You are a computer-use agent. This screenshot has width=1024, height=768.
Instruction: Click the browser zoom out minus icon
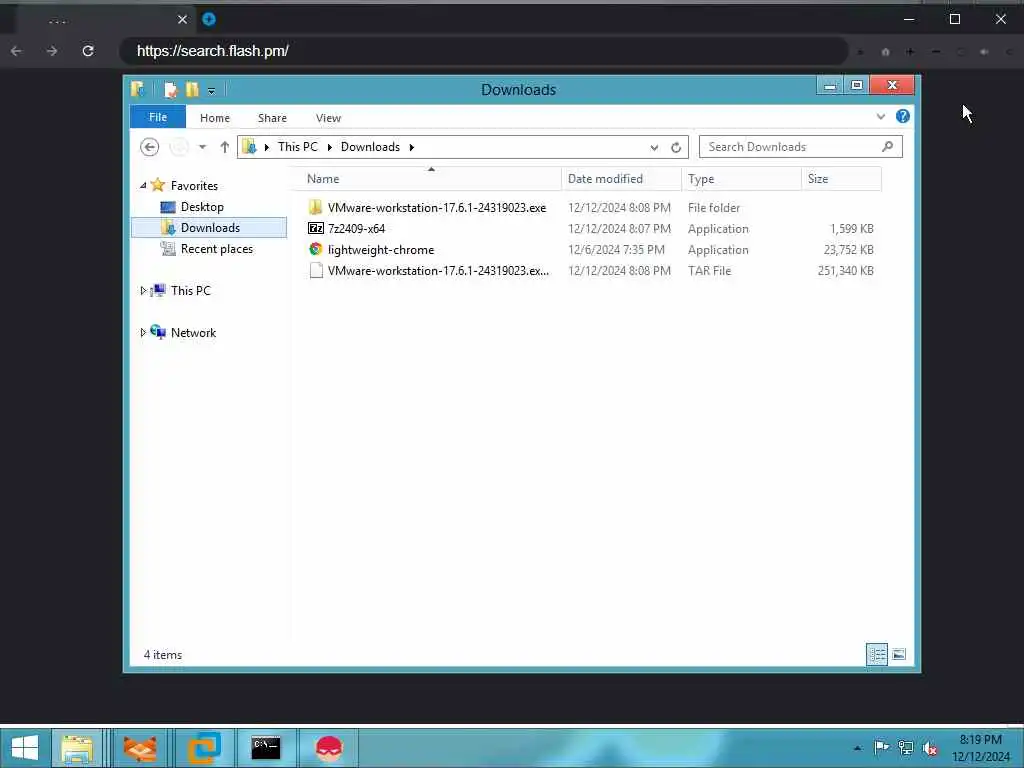[x=936, y=52]
